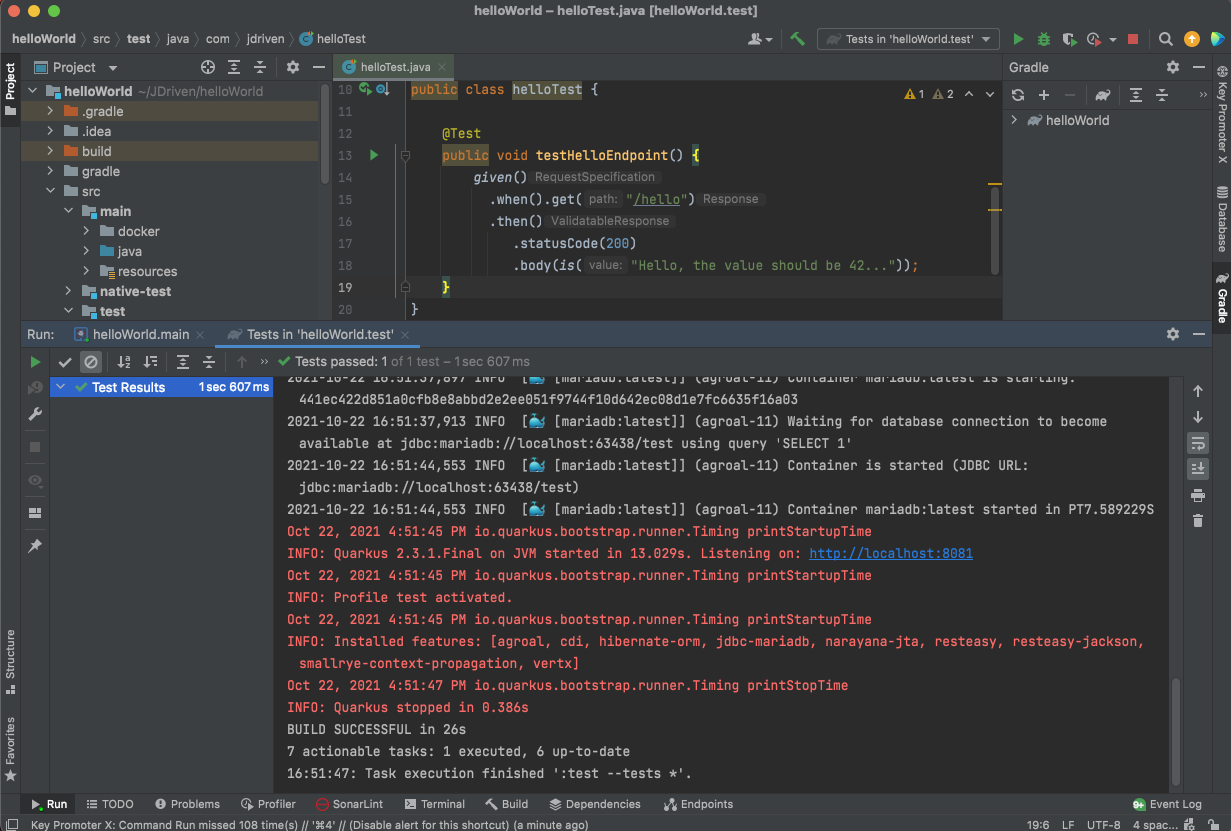The image size is (1231, 831).
Task: Select the build folder in Project tree
Action: [96, 151]
